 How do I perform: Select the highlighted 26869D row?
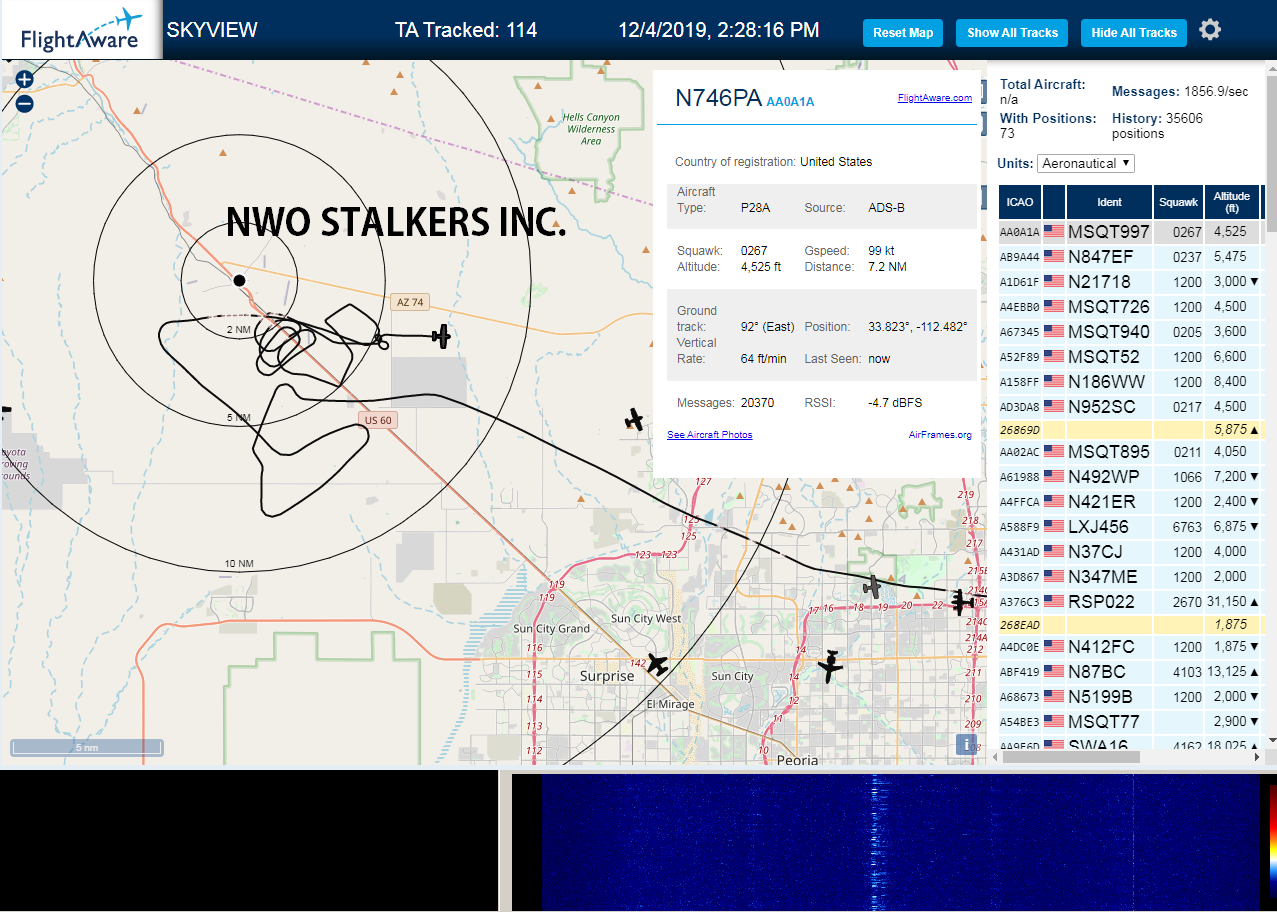[1130, 430]
